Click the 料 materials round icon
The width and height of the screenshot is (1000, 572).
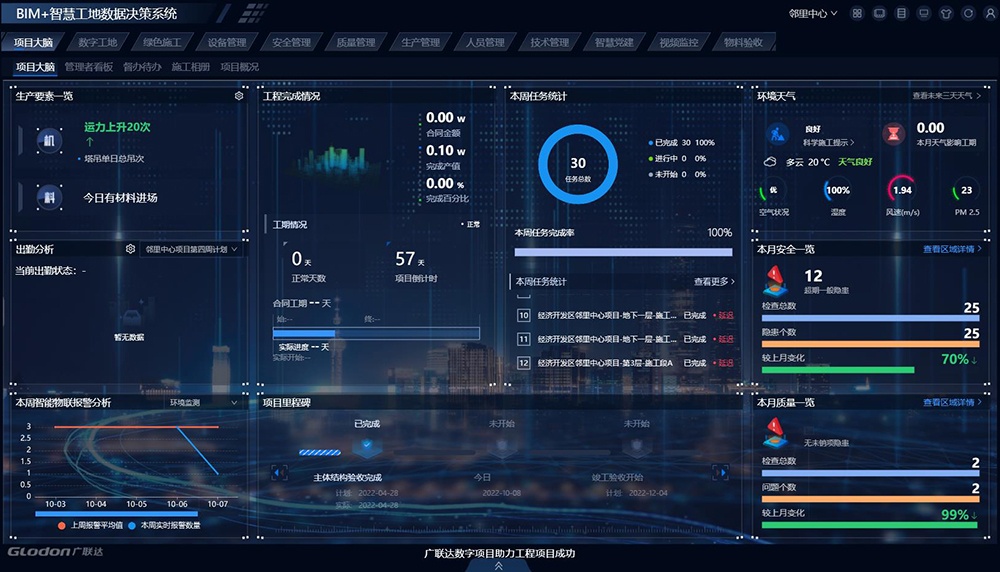(48, 197)
